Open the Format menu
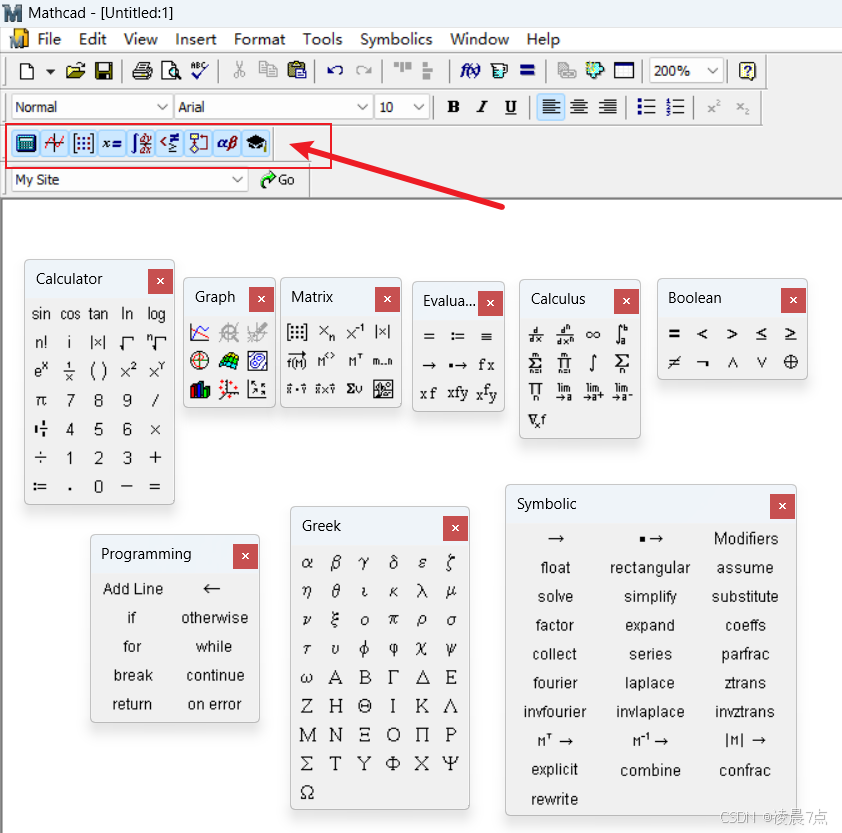842x833 pixels. pyautogui.click(x=259, y=39)
